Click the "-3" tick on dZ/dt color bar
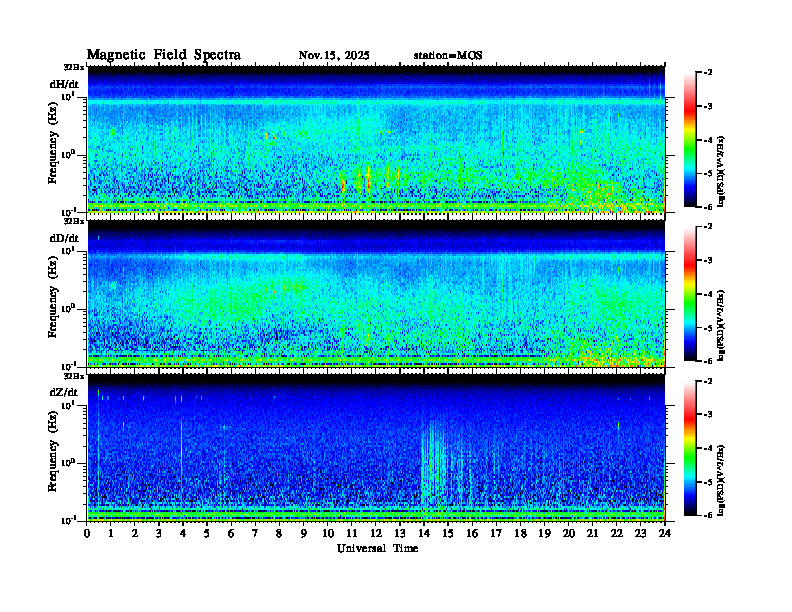The width and height of the screenshot is (792, 612). click(708, 415)
